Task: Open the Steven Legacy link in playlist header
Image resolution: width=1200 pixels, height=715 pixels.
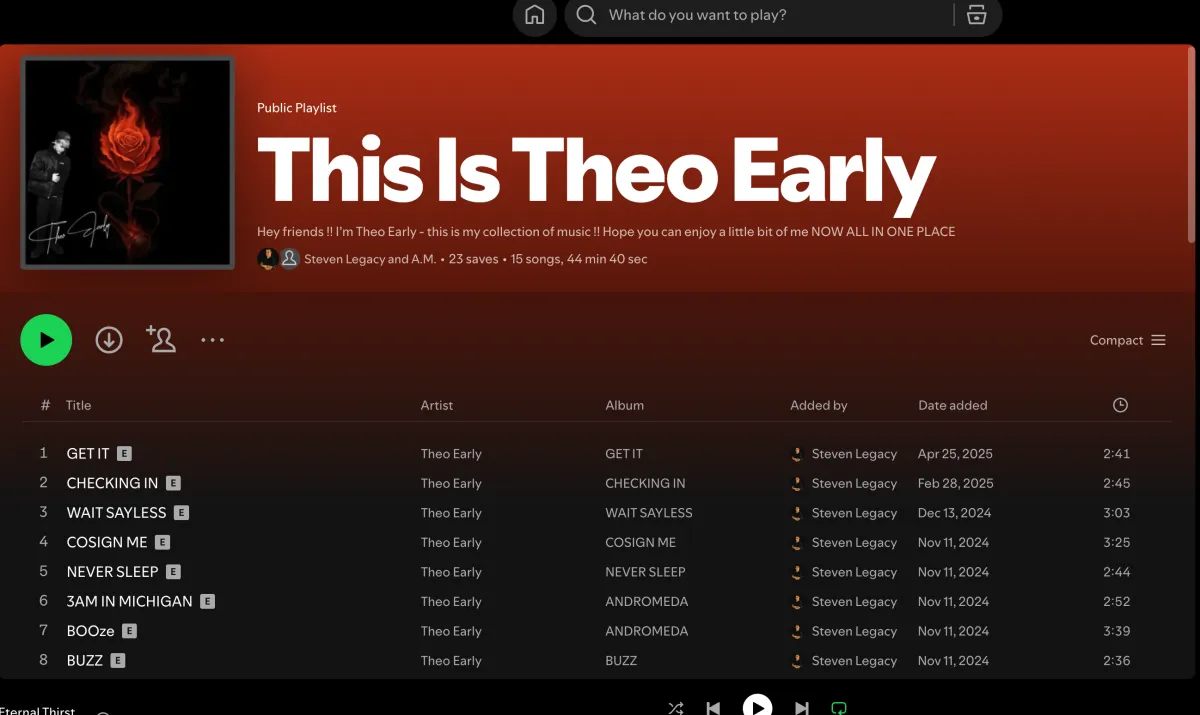Action: pyautogui.click(x=345, y=259)
